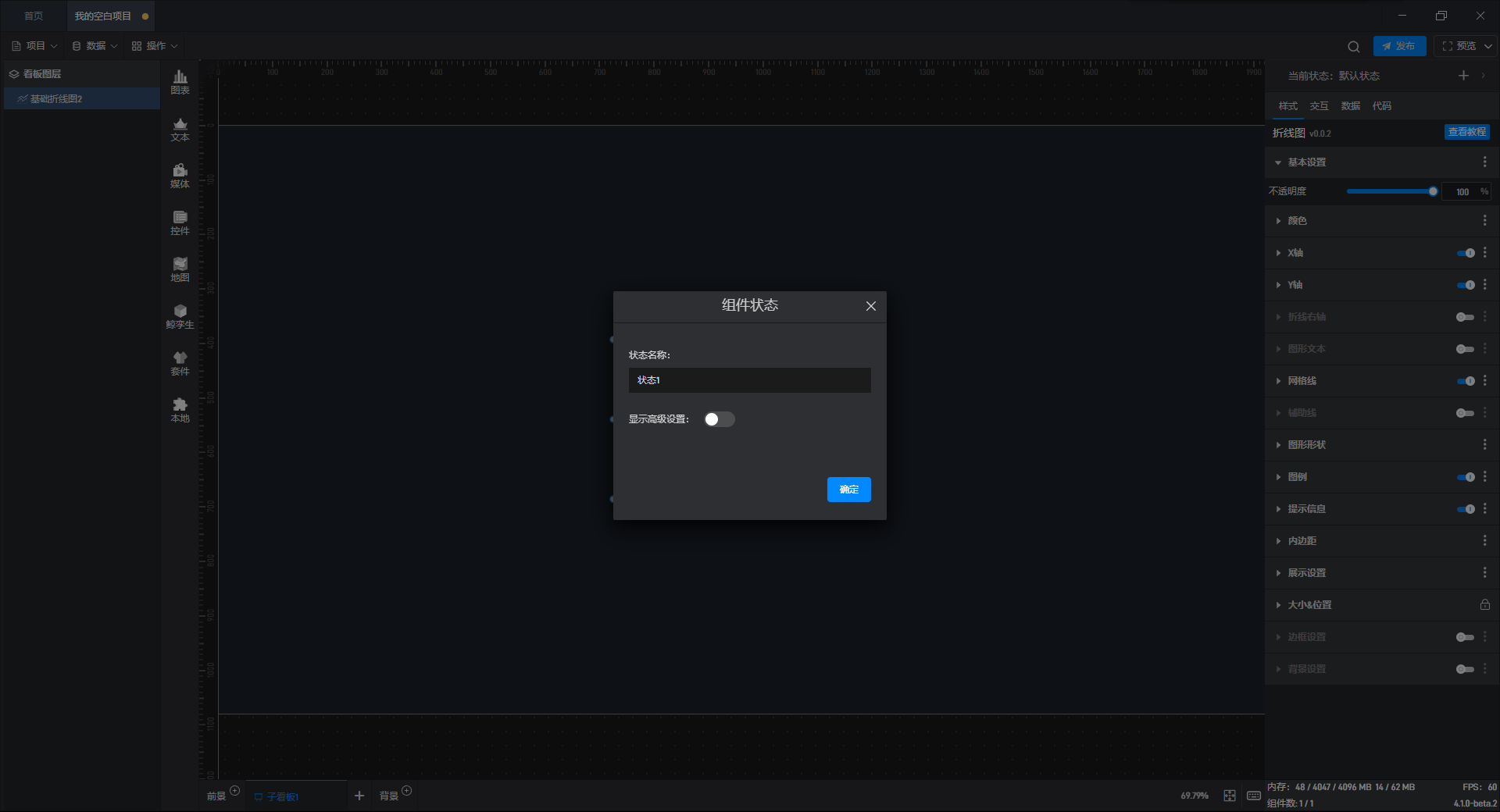Open 查看教程 tutorial link

(1466, 132)
